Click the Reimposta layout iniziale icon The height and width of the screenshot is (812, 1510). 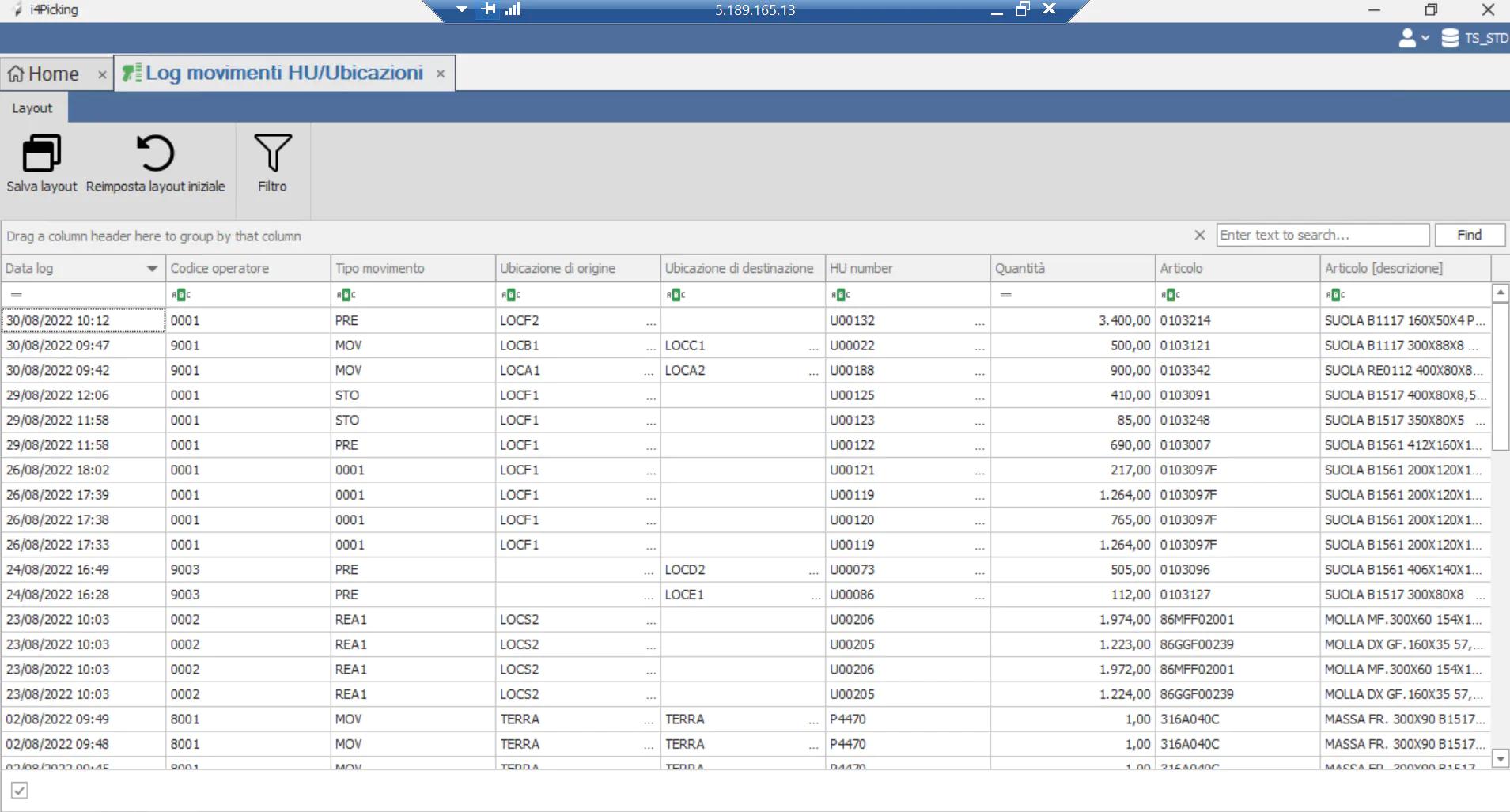pos(155,153)
